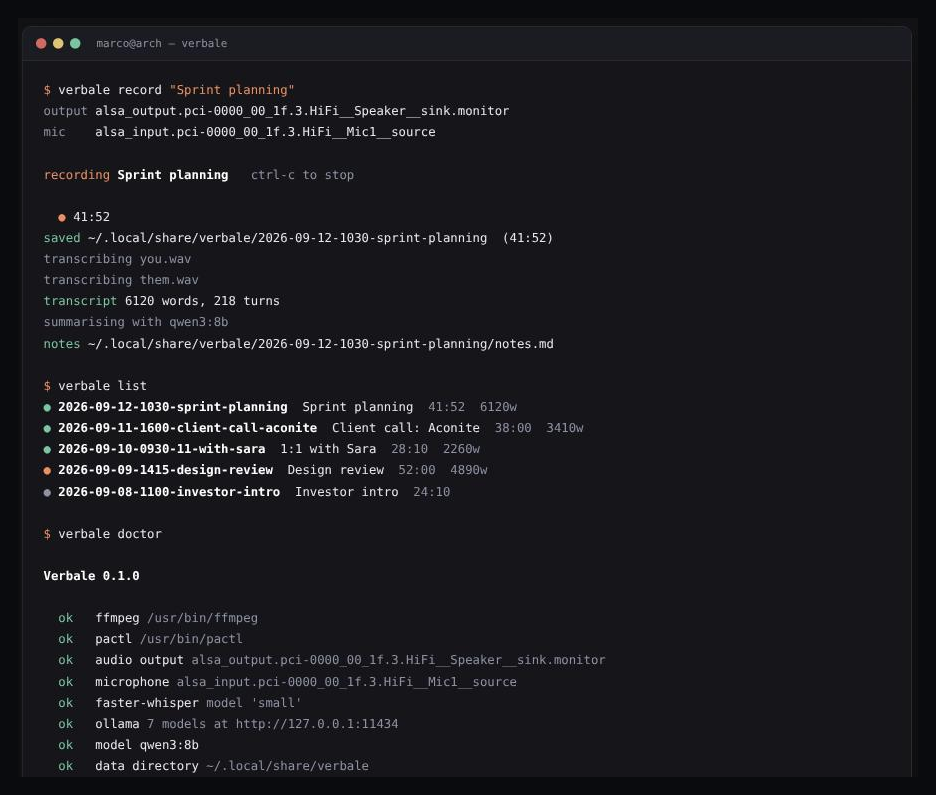
Task: Click the notes.md file path
Action: [321, 344]
